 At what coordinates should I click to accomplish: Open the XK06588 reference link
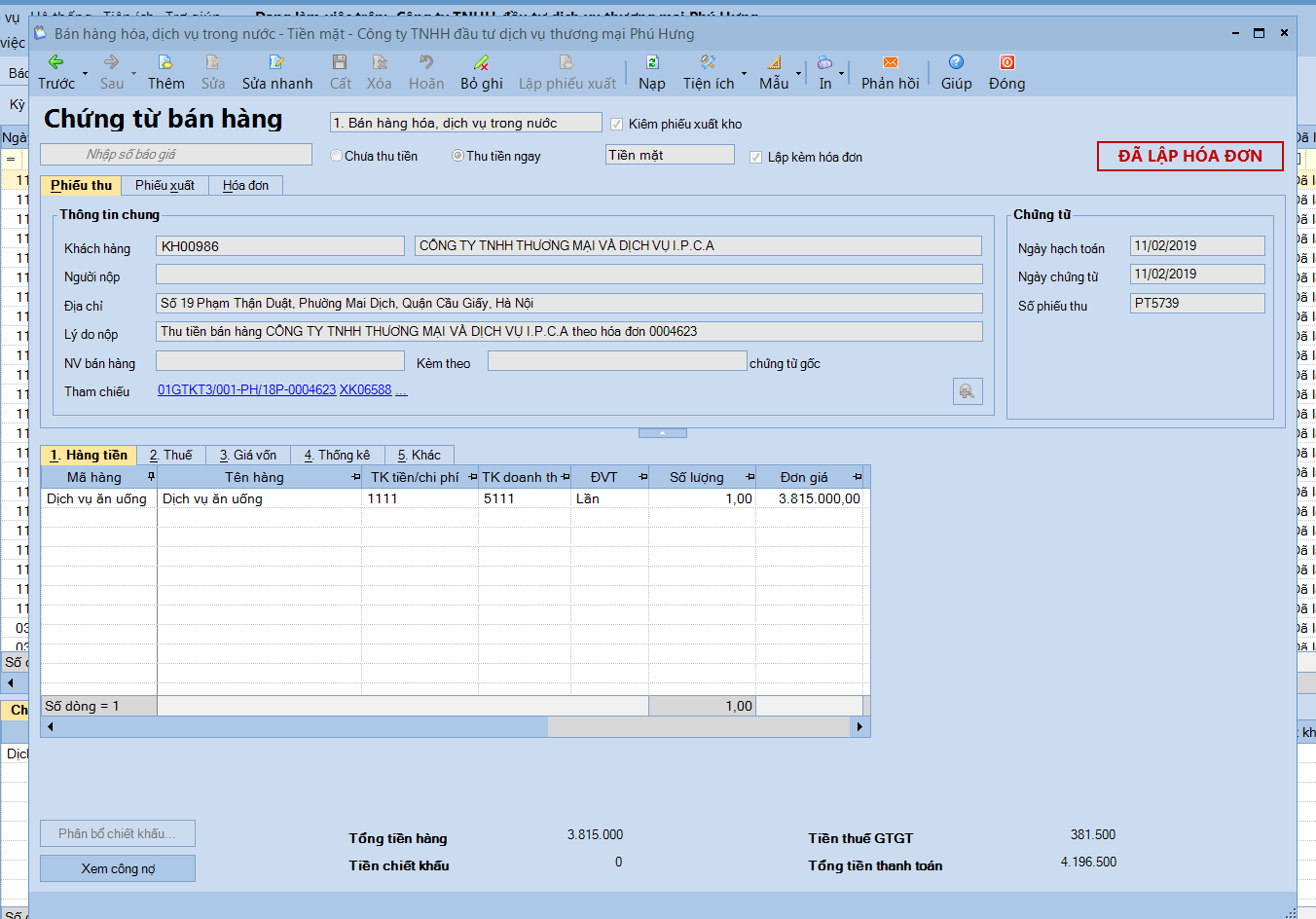(x=365, y=390)
